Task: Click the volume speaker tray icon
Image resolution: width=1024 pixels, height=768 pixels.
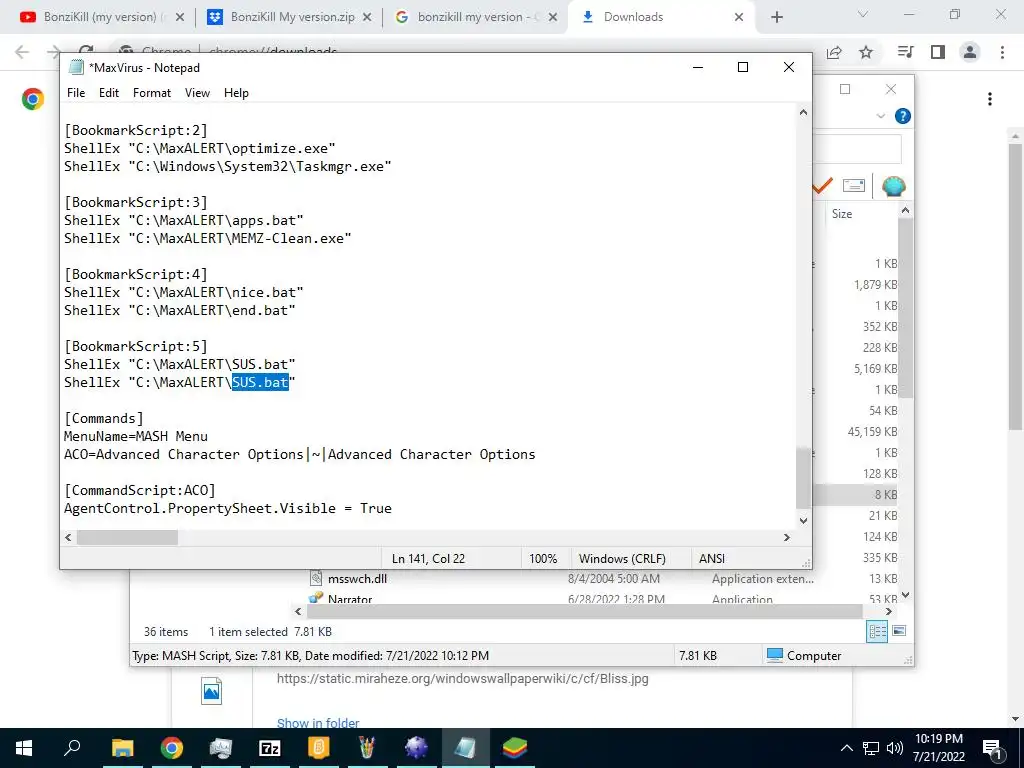Action: click(x=895, y=748)
